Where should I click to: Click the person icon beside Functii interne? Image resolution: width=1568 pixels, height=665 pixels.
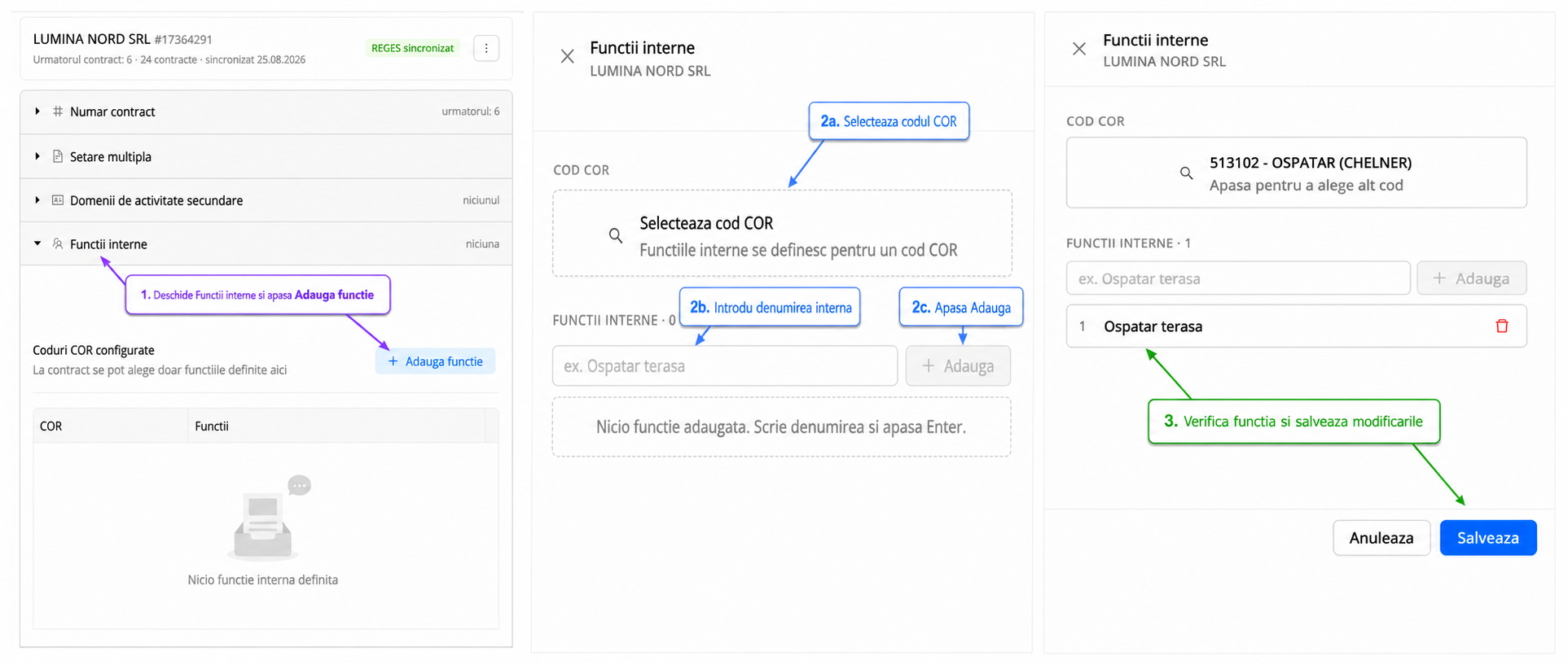coord(58,243)
